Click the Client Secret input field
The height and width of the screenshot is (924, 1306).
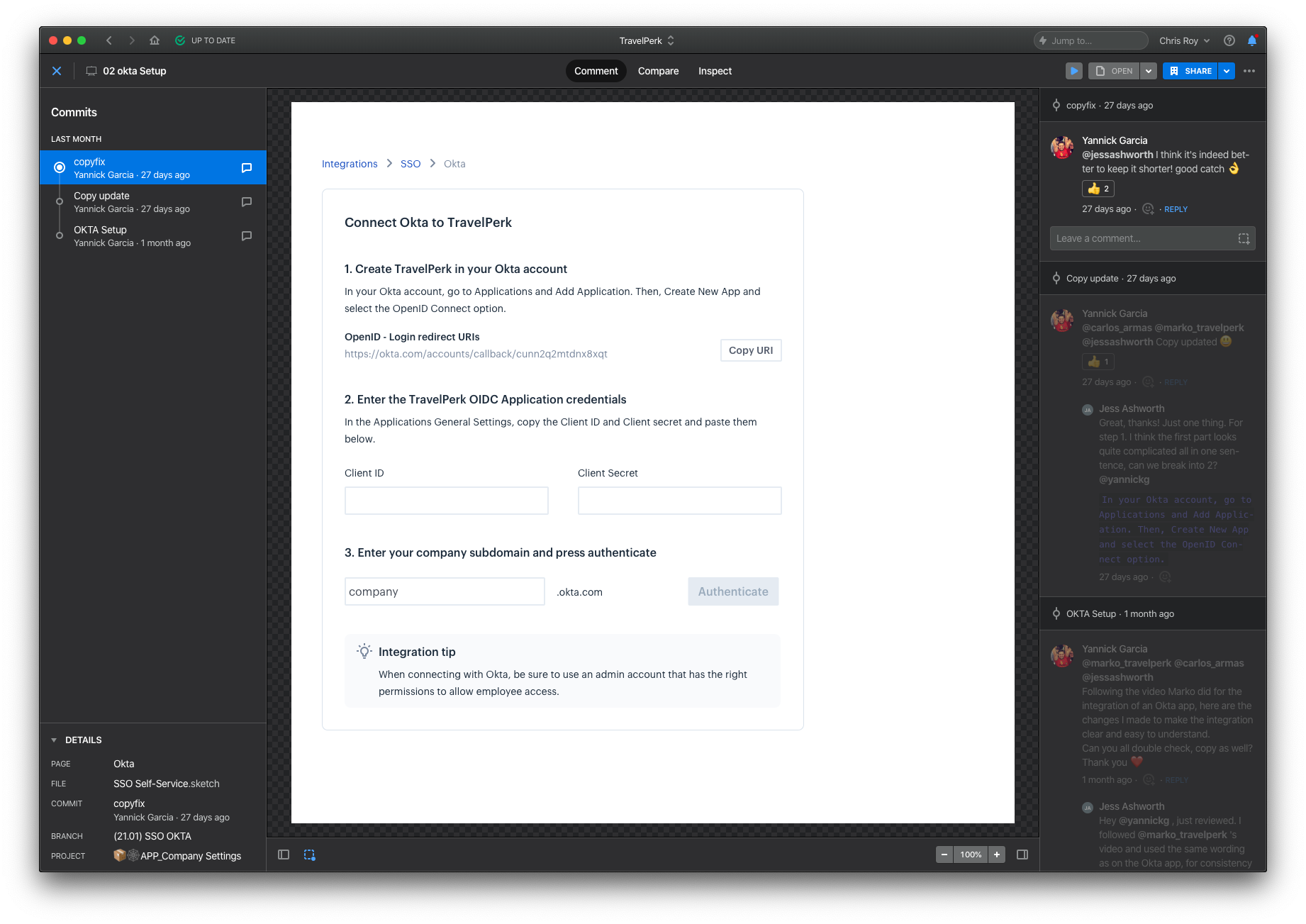tap(679, 501)
